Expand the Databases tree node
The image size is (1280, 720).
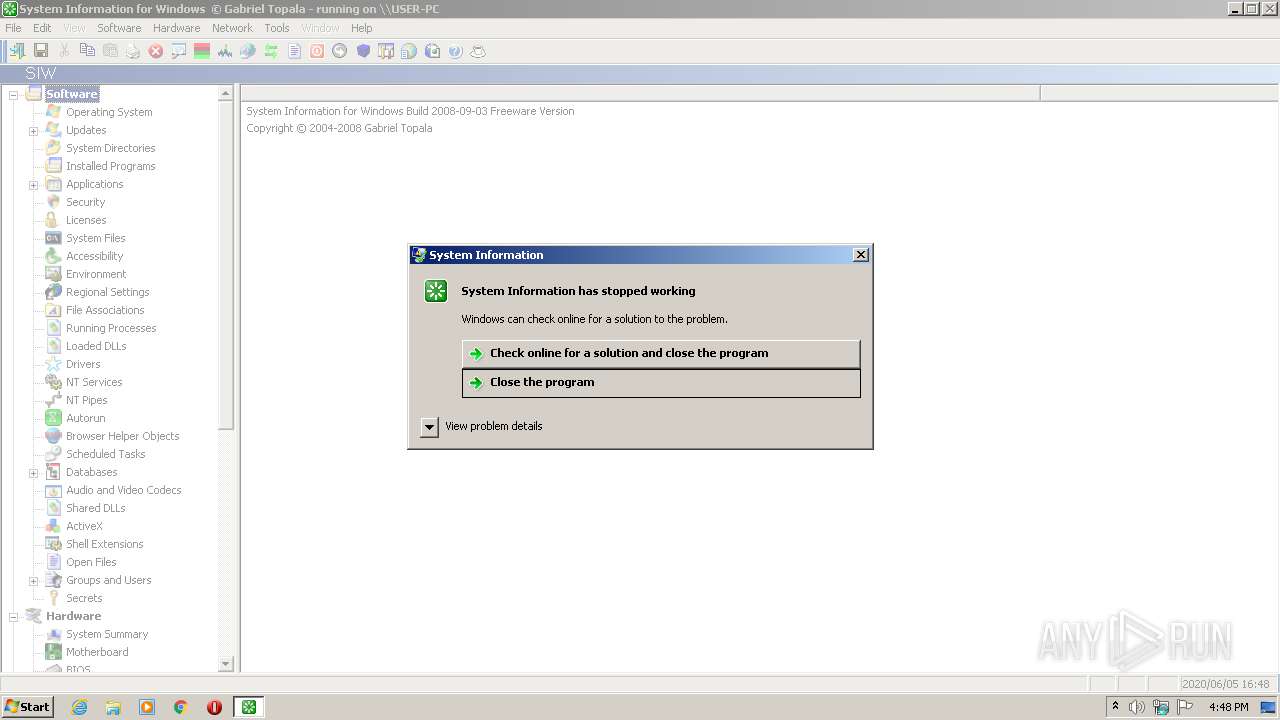tap(33, 473)
